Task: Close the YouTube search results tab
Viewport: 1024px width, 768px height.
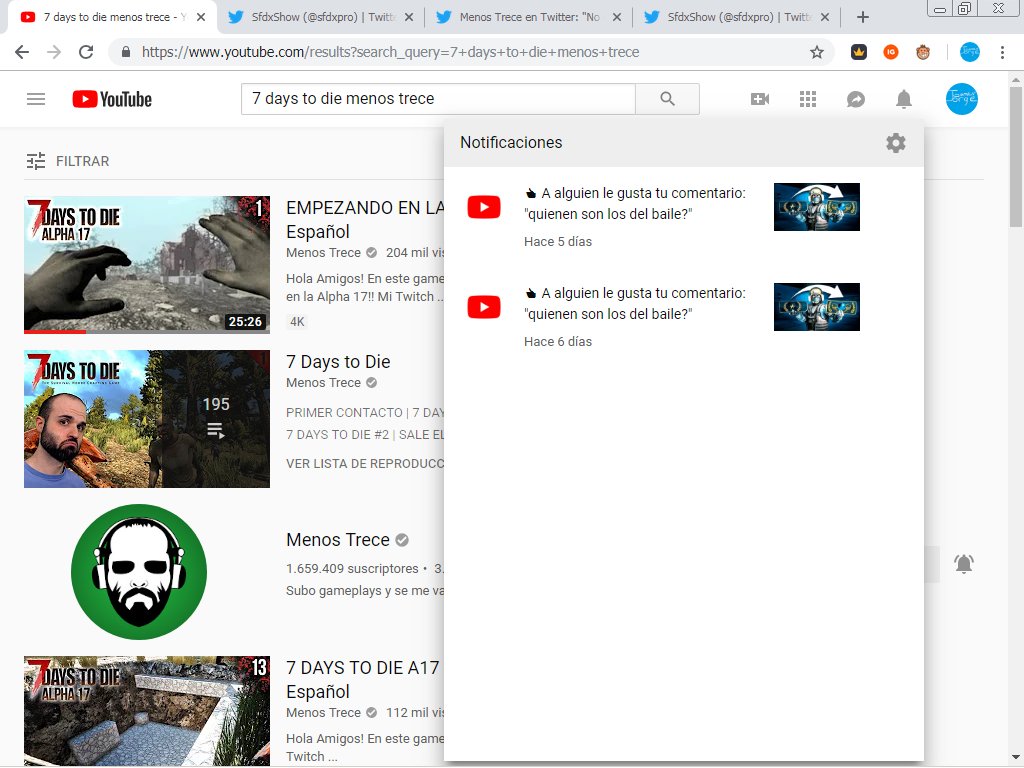Action: 201,17
